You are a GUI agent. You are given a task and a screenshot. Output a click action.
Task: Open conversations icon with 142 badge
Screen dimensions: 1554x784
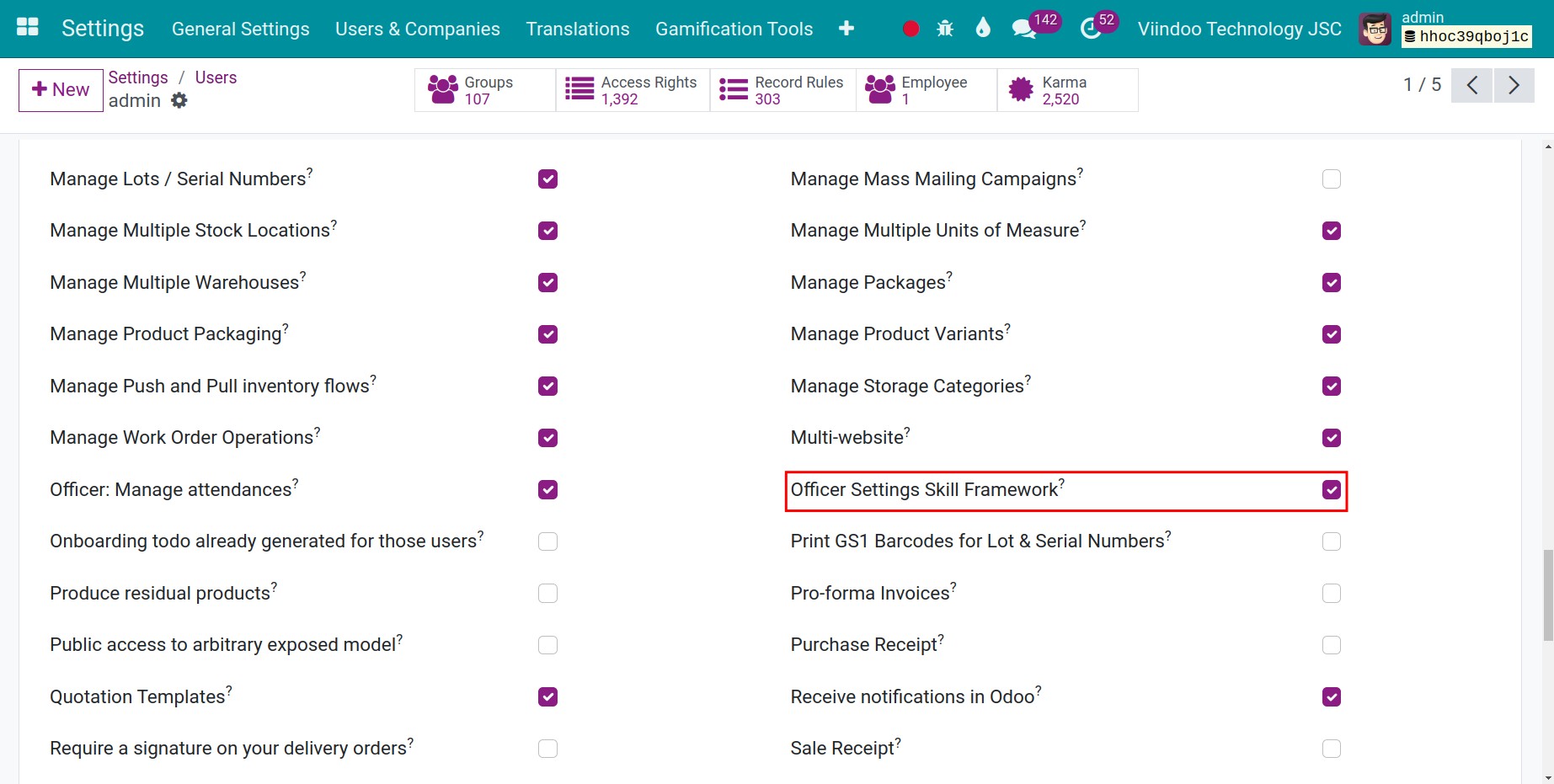point(1023,29)
